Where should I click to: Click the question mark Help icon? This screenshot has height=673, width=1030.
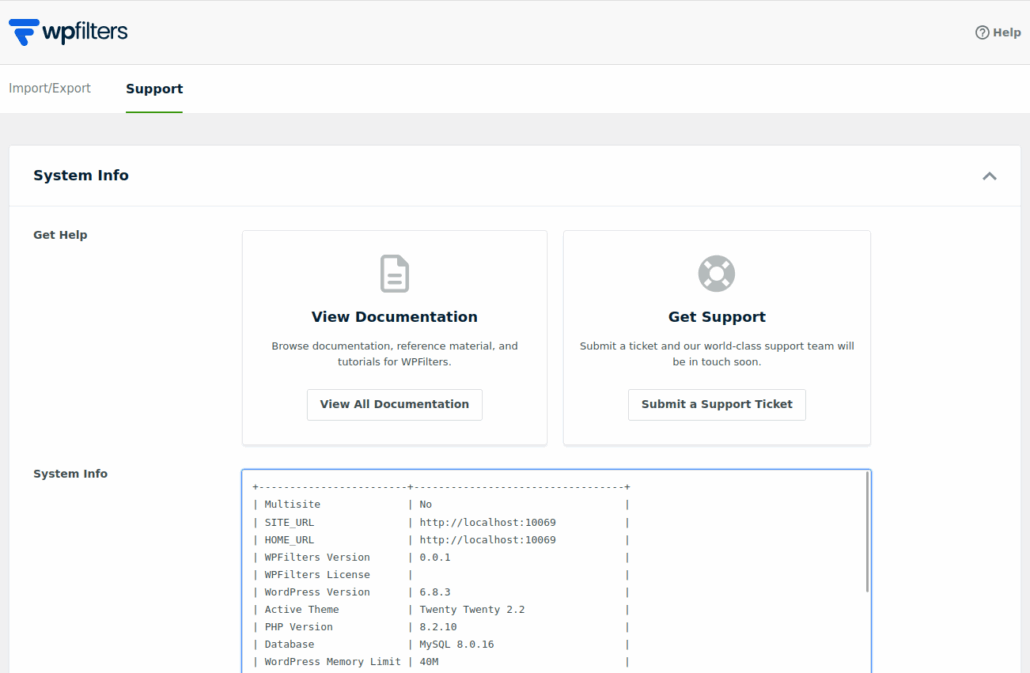(982, 33)
